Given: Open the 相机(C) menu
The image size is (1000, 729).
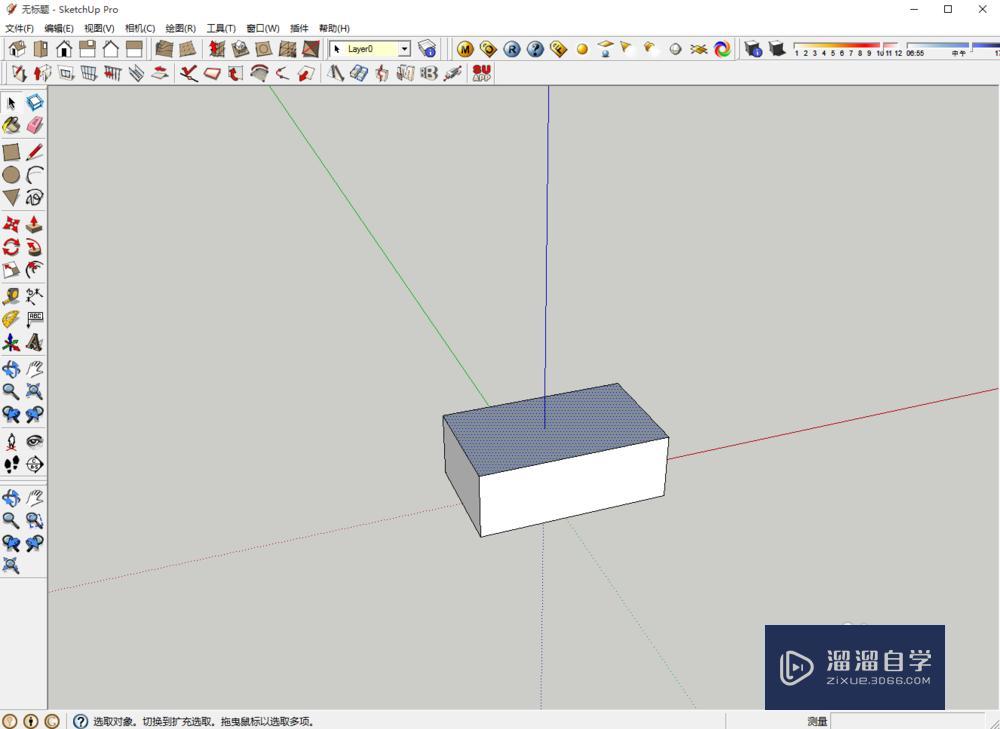Looking at the screenshot, I should pos(140,28).
